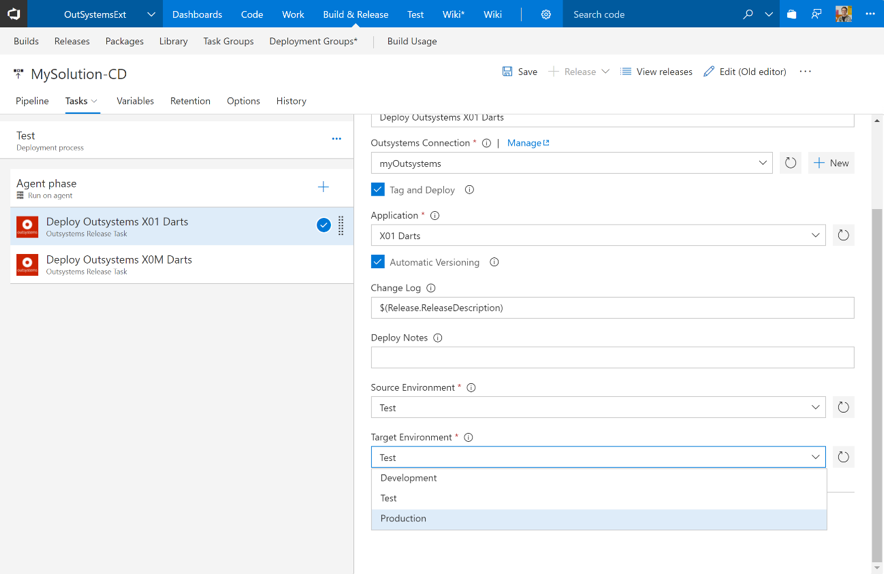This screenshot has width=884, height=574.
Task: Add a task to Agent phase
Action: (323, 187)
